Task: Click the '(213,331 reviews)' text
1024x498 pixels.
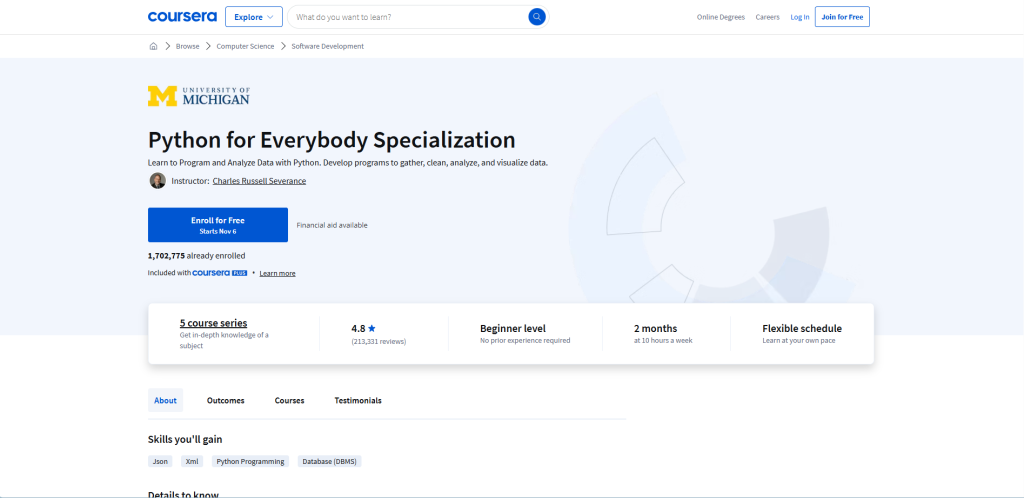Action: click(x=379, y=341)
